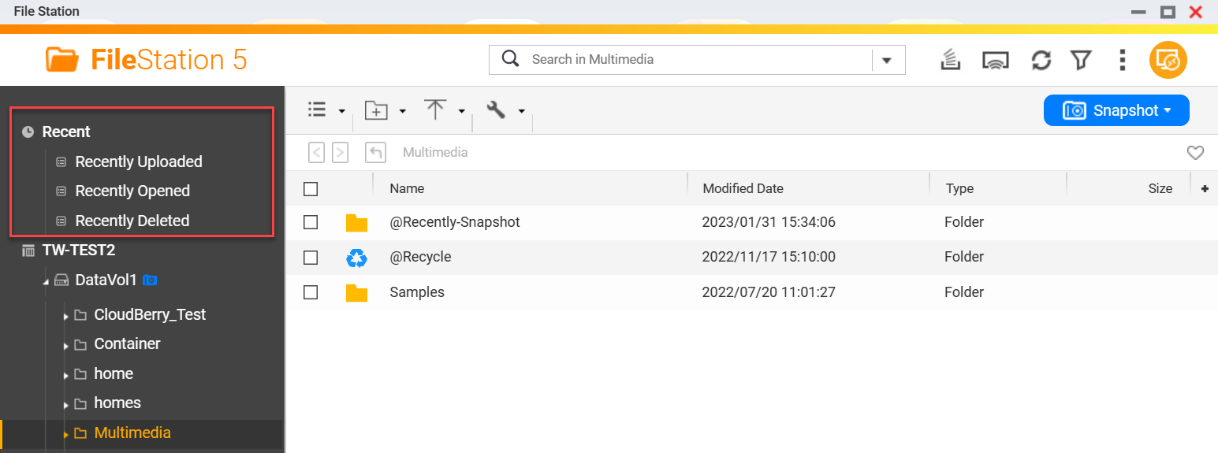
Task: Collapse the DataVol1 tree node
Action: click(x=46, y=281)
